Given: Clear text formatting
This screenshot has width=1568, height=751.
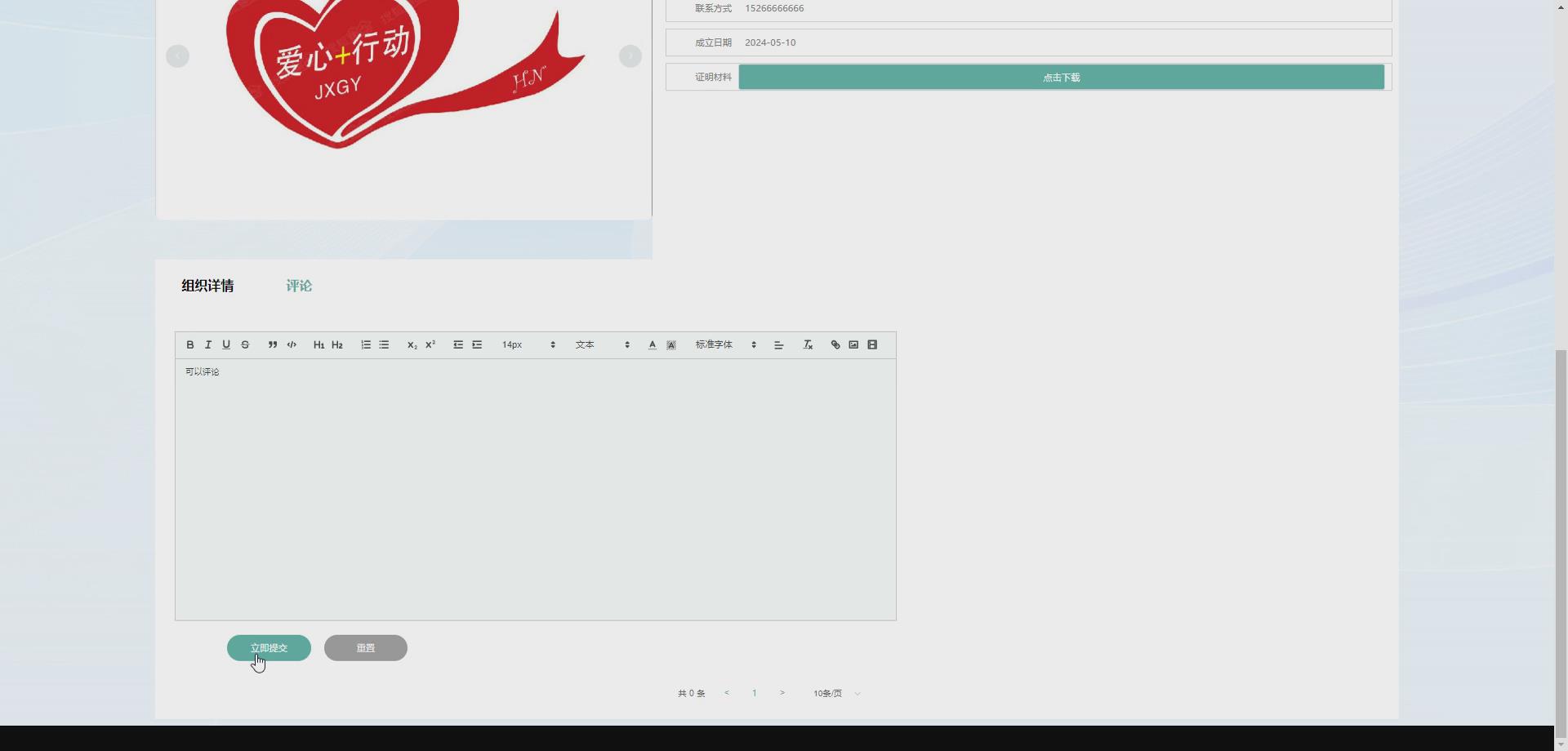Looking at the screenshot, I should pyautogui.click(x=808, y=344).
